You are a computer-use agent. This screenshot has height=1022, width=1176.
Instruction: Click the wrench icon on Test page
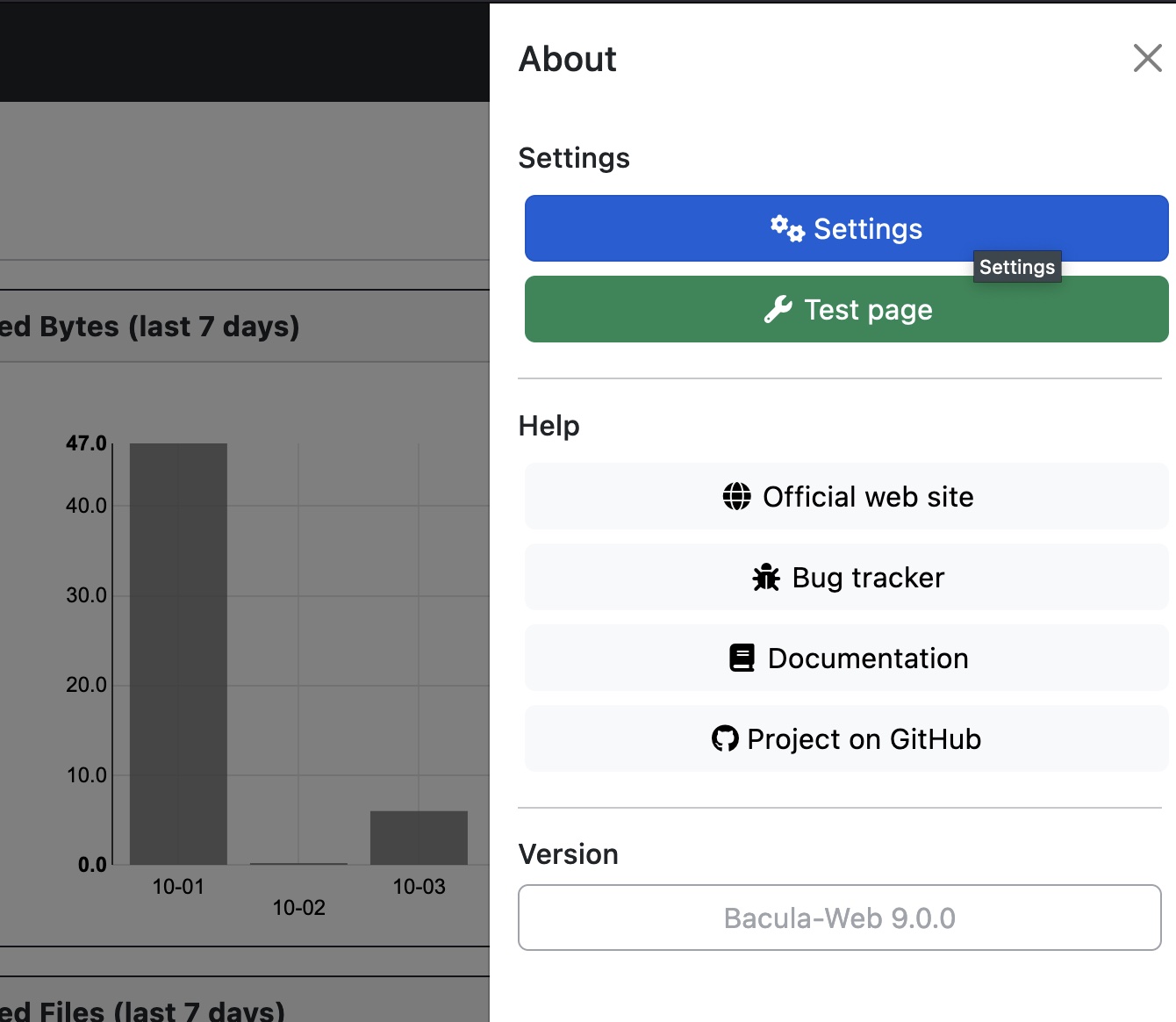click(778, 309)
